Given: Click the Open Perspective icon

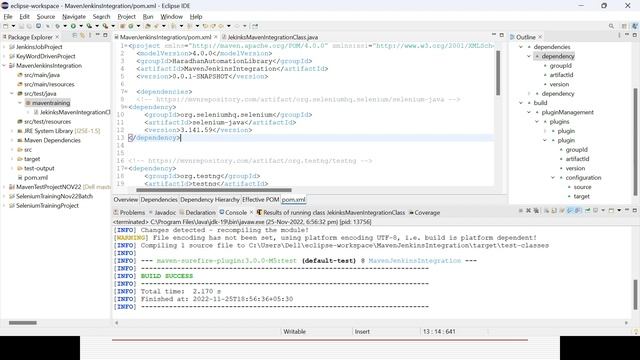Looking at the screenshot, I should [x=624, y=26].
